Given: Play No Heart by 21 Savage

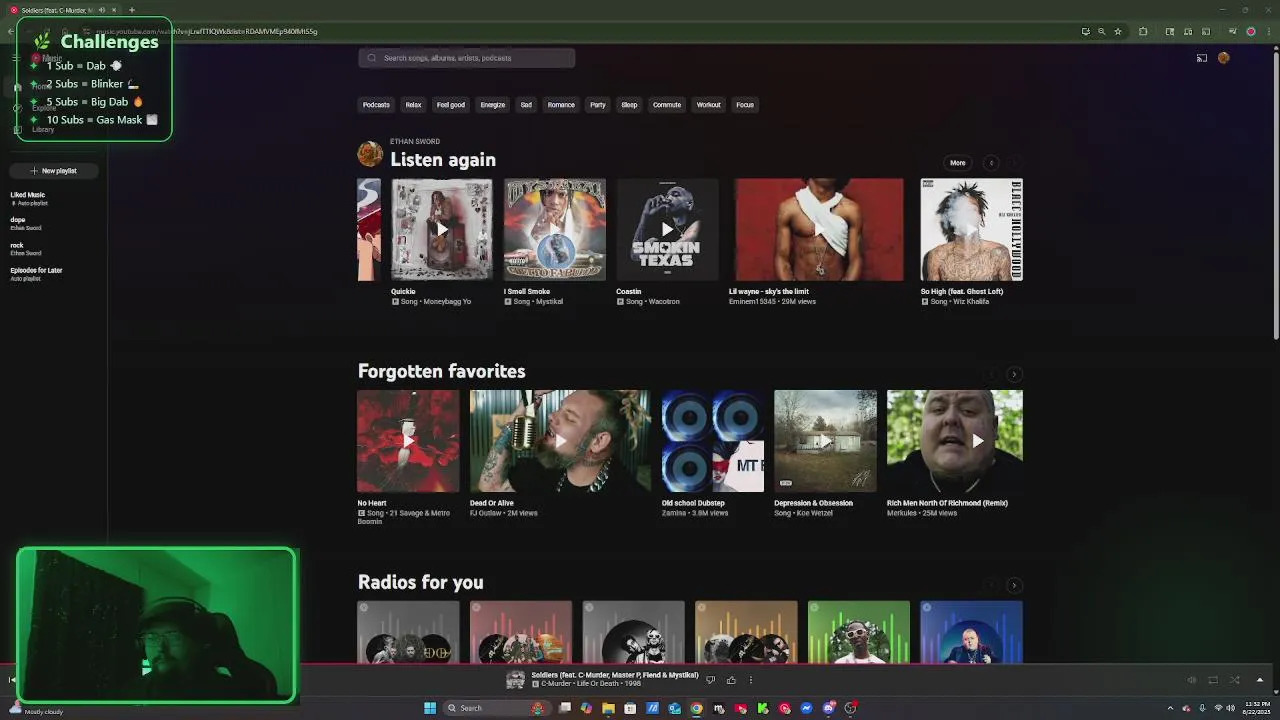Looking at the screenshot, I should point(408,441).
